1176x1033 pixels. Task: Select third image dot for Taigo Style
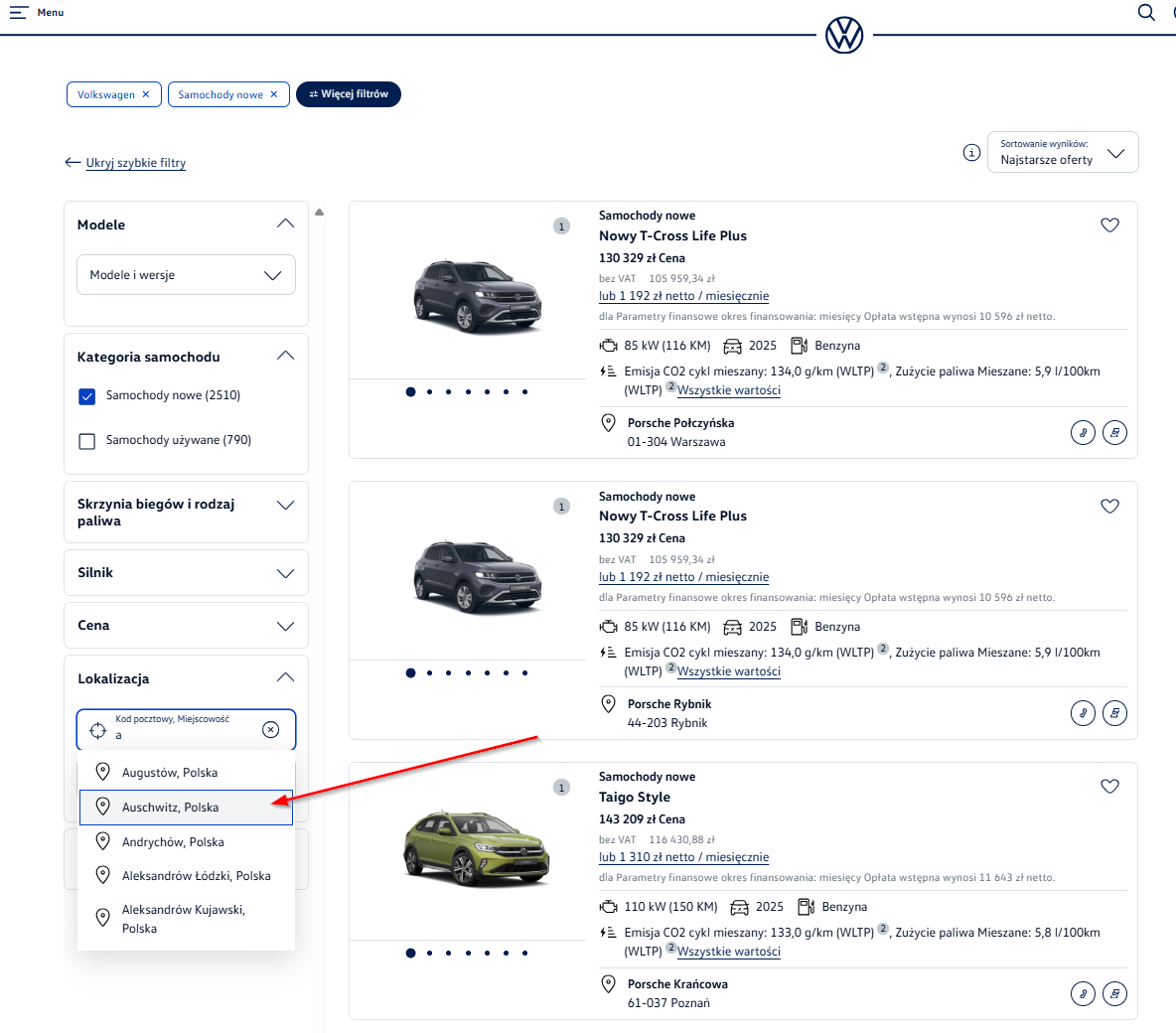(x=449, y=953)
